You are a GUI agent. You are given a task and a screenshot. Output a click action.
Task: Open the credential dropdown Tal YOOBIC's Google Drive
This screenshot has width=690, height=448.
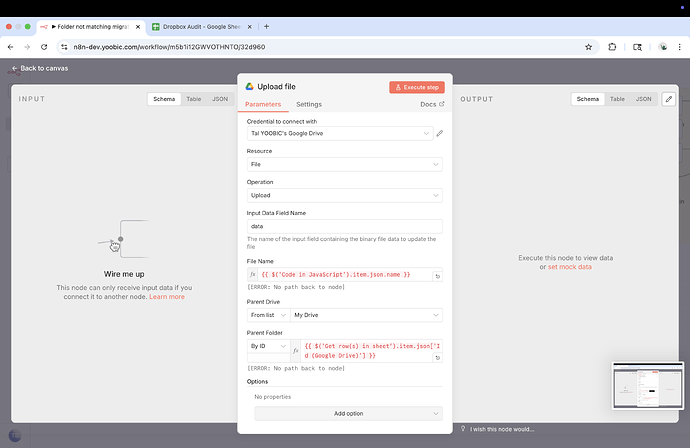pos(340,133)
